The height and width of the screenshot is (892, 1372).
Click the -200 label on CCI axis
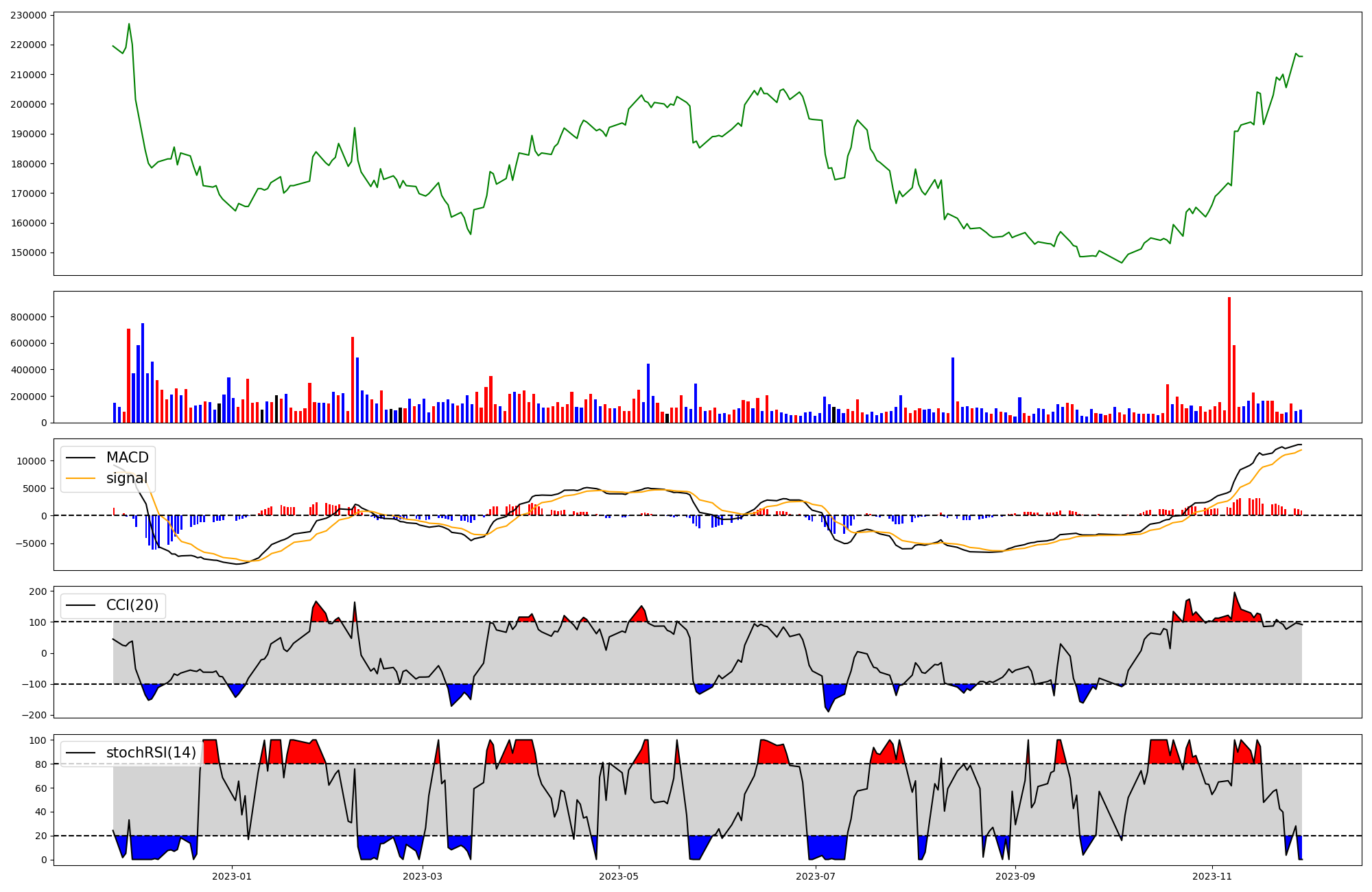tap(36, 715)
